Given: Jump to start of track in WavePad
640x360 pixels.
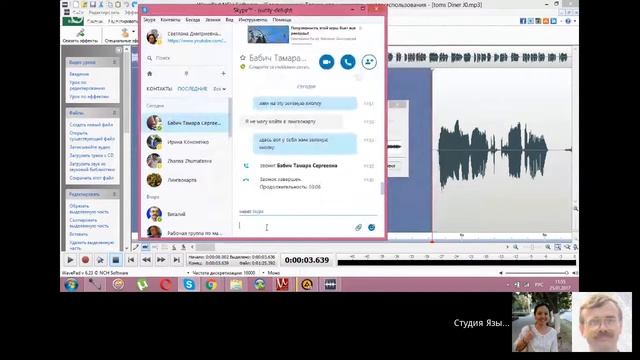Looking at the screenshot, I should coord(131,260).
